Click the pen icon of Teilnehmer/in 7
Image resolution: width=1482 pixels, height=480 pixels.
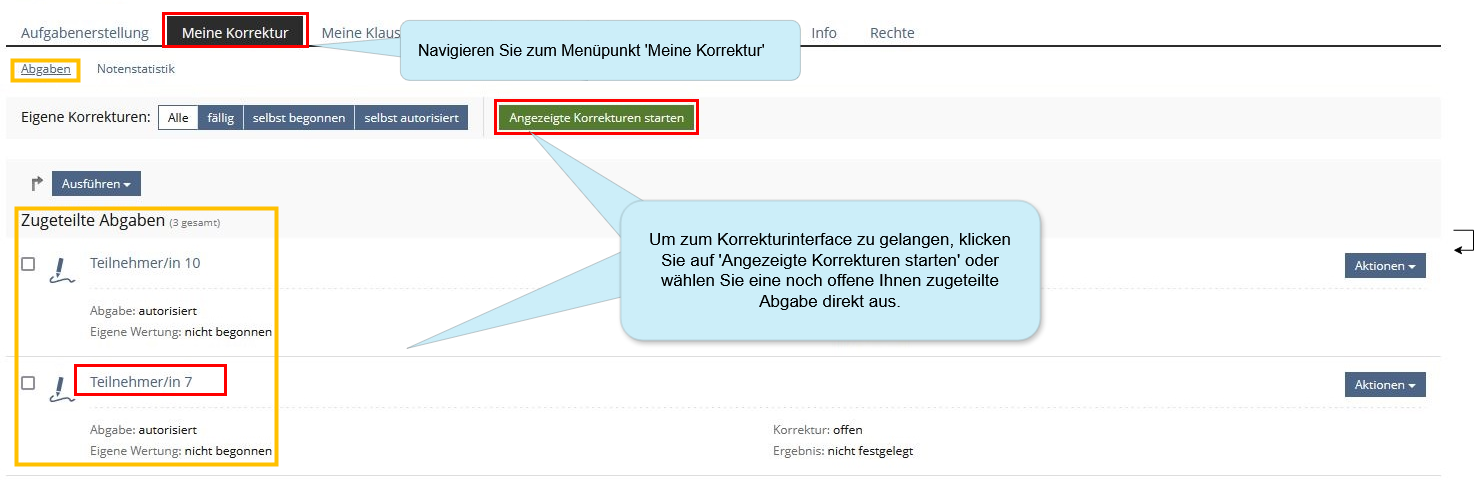coord(62,390)
